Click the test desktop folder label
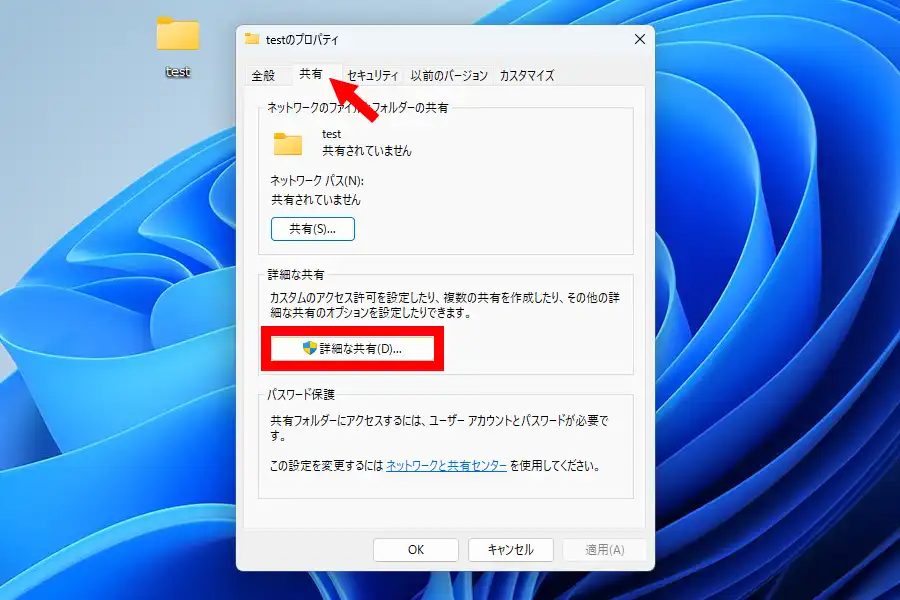The height and width of the screenshot is (600, 900). 178,72
